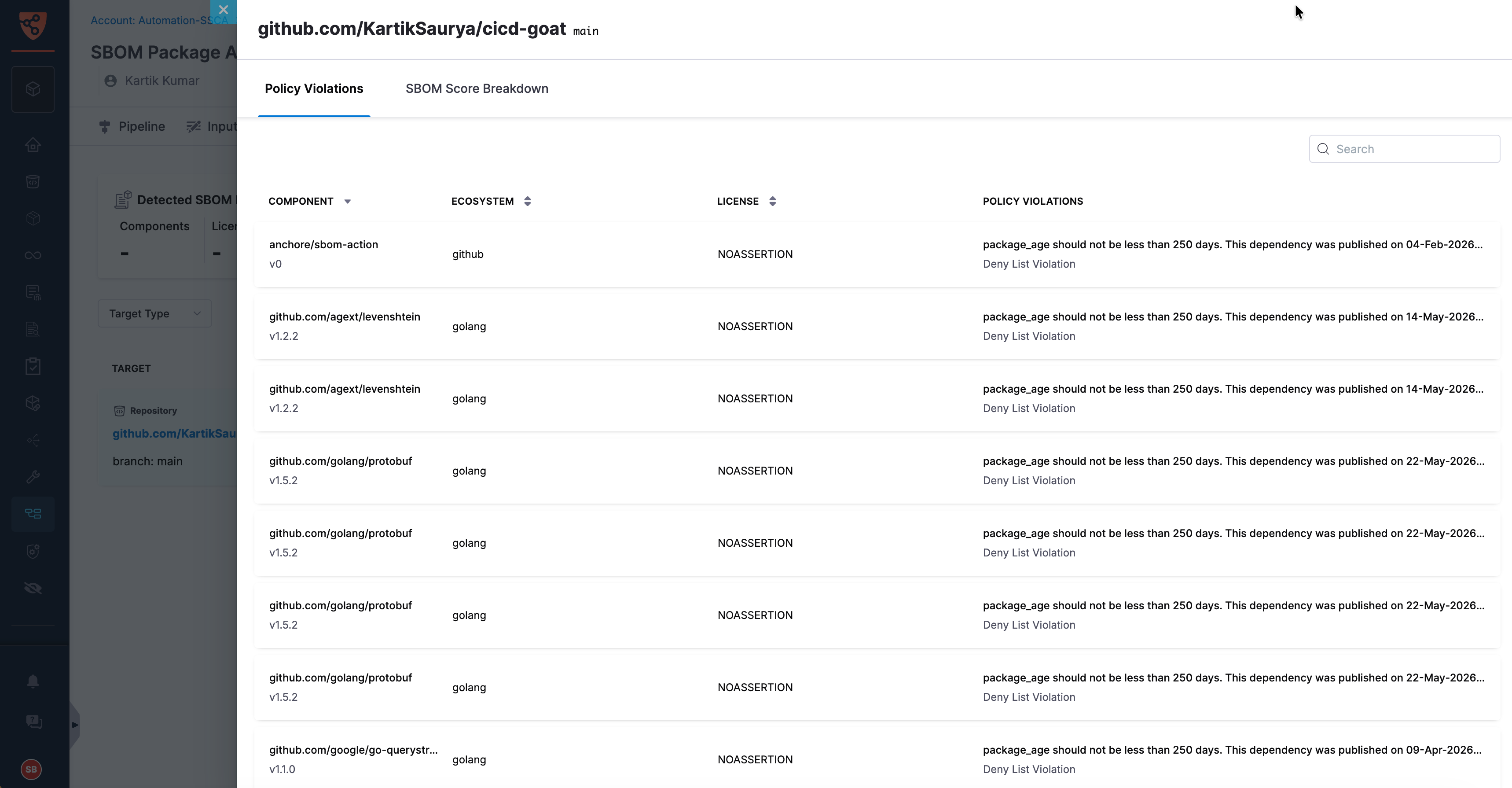Open the anchore/sbom-action component row
The height and width of the screenshot is (788, 1512).
[x=877, y=254]
